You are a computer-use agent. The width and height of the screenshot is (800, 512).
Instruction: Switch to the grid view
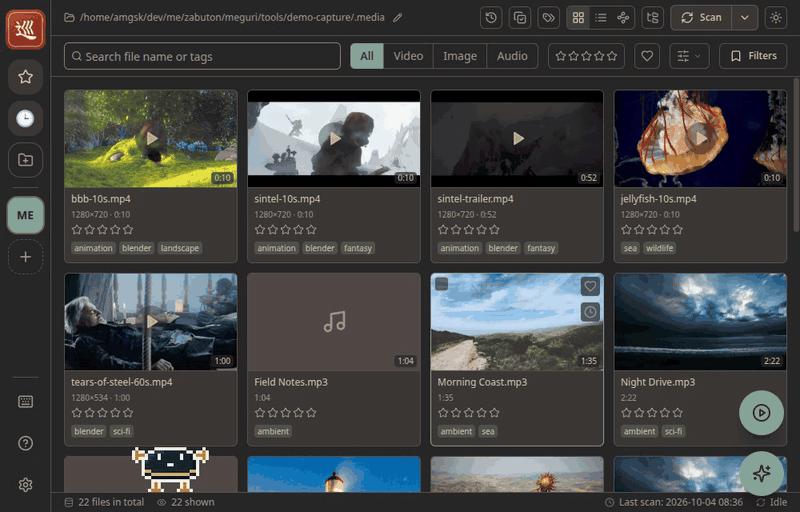pyautogui.click(x=578, y=18)
